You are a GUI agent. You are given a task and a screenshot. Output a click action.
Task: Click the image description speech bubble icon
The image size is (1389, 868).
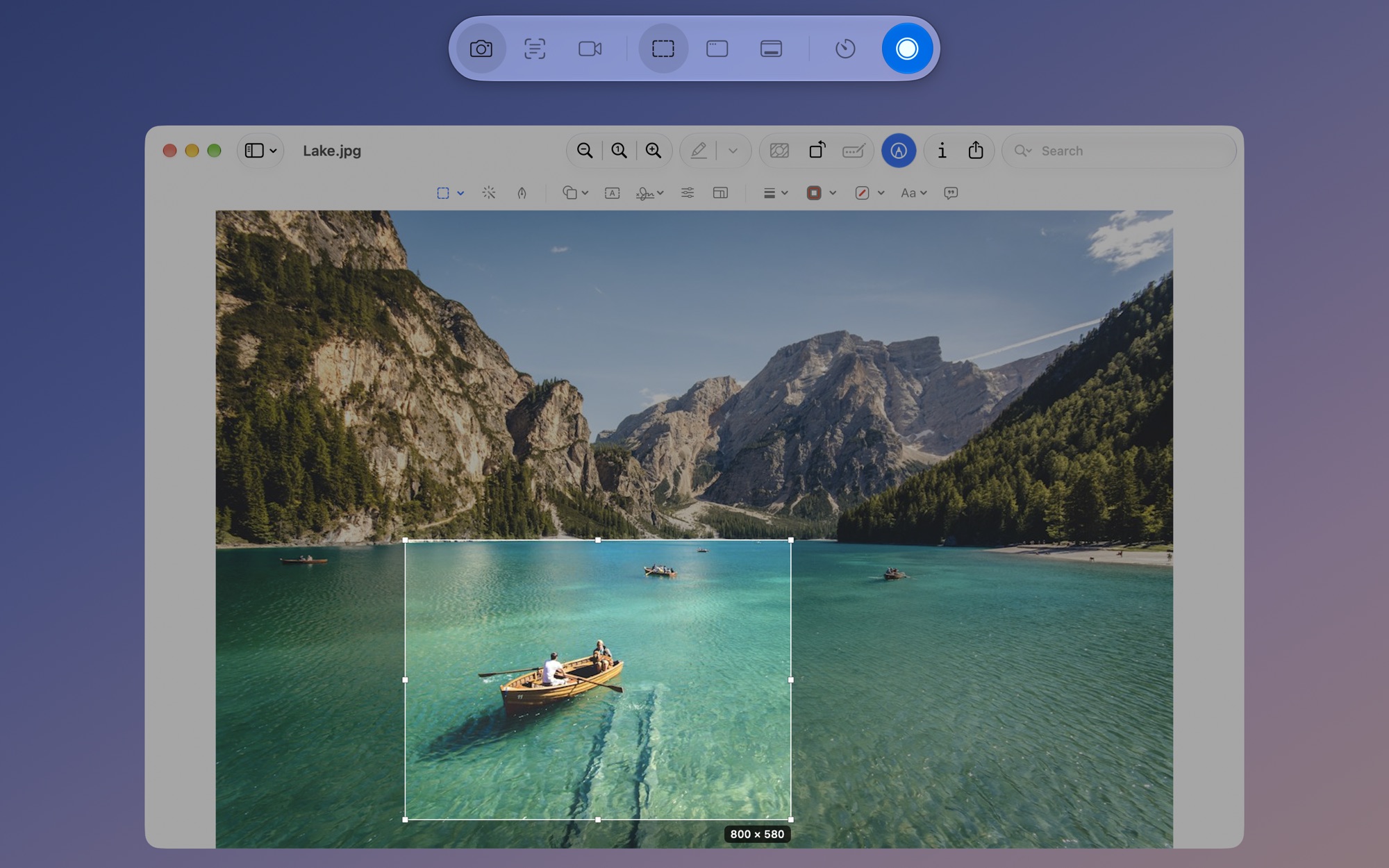(x=951, y=193)
